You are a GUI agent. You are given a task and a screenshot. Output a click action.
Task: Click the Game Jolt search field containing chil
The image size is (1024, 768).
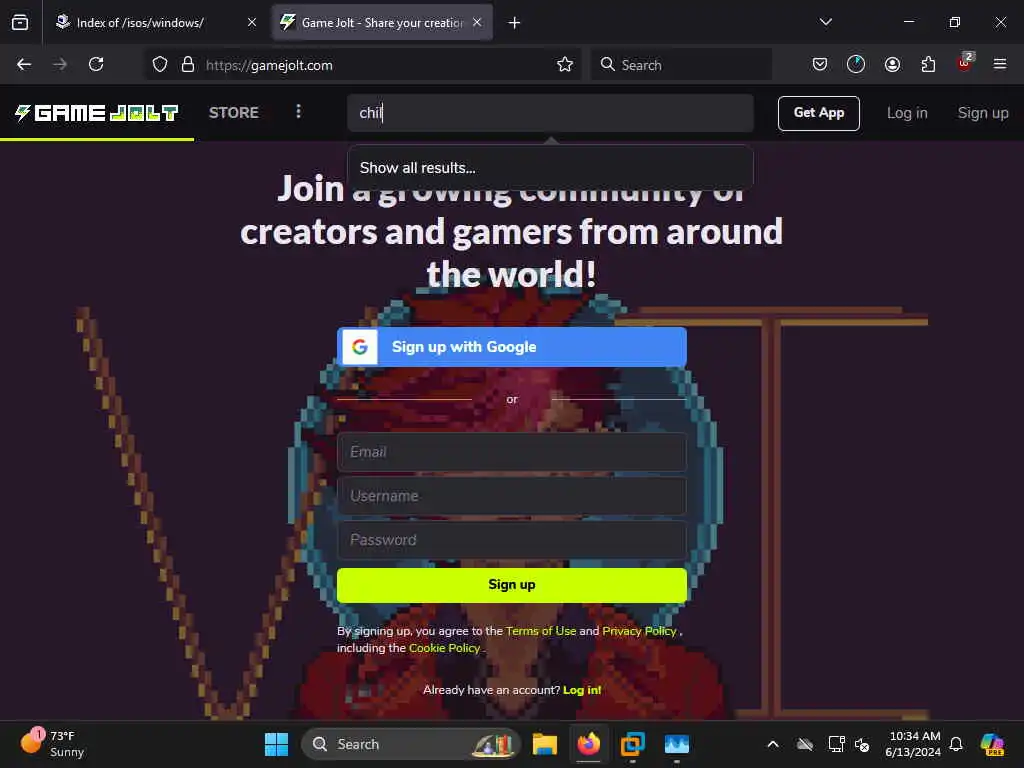551,113
